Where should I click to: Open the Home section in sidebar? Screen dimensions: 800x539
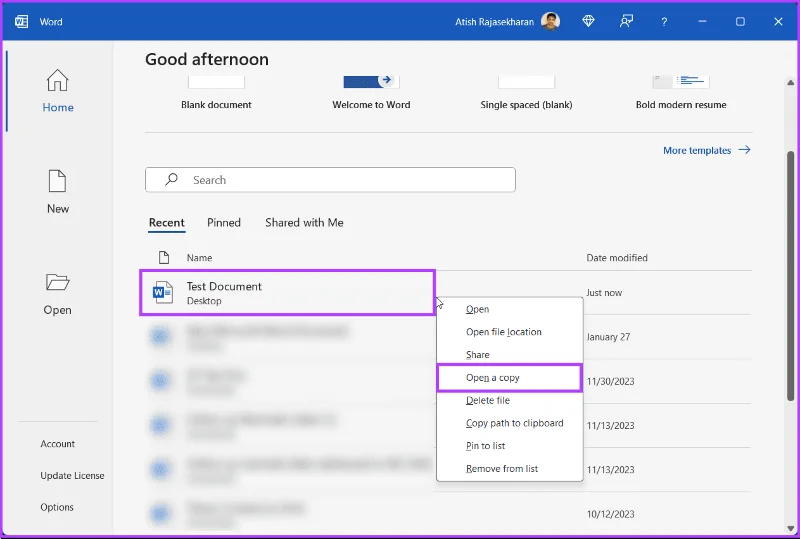coord(58,91)
